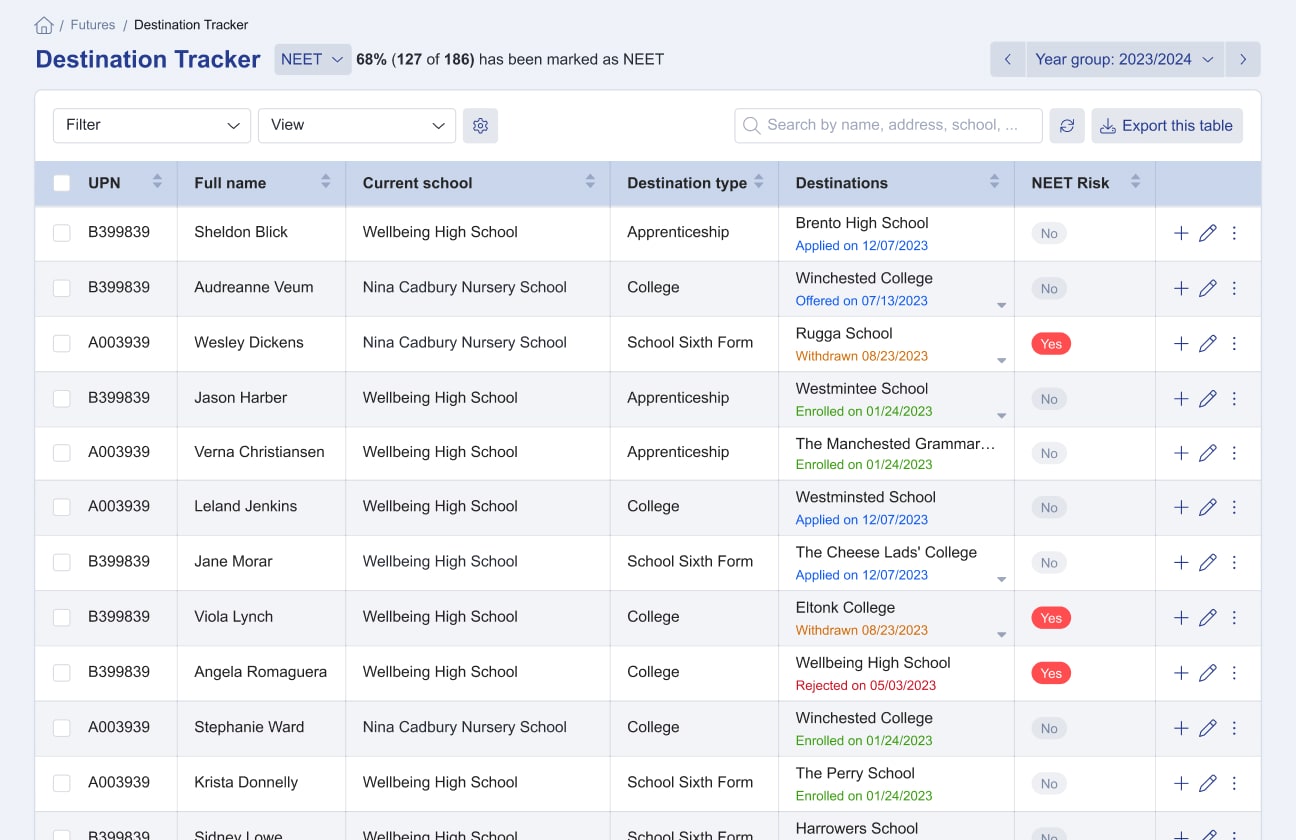This screenshot has height=840, width=1296.
Task: Click Yes NEET risk badge for Wesley Dickens
Action: (1051, 344)
